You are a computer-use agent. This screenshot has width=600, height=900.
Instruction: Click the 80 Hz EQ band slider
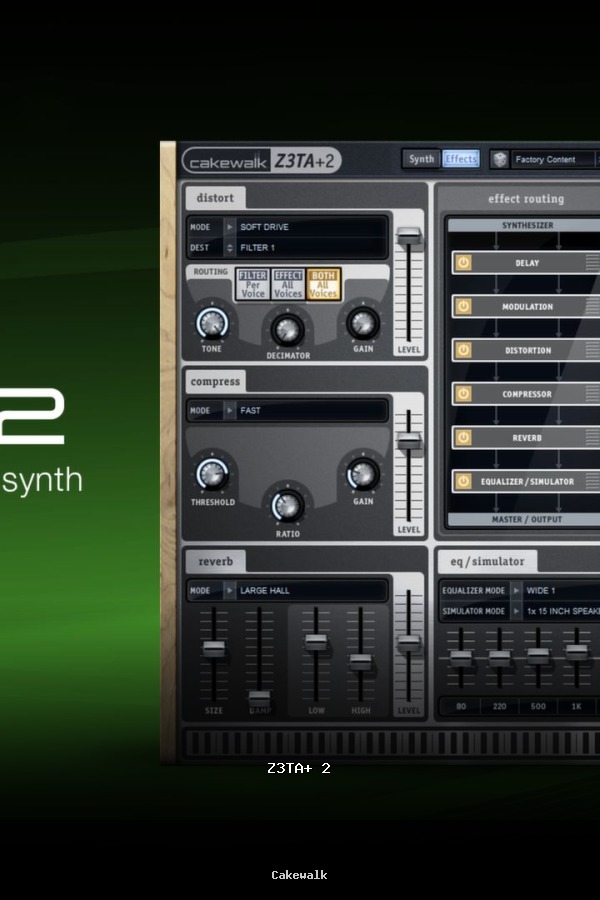tap(460, 658)
